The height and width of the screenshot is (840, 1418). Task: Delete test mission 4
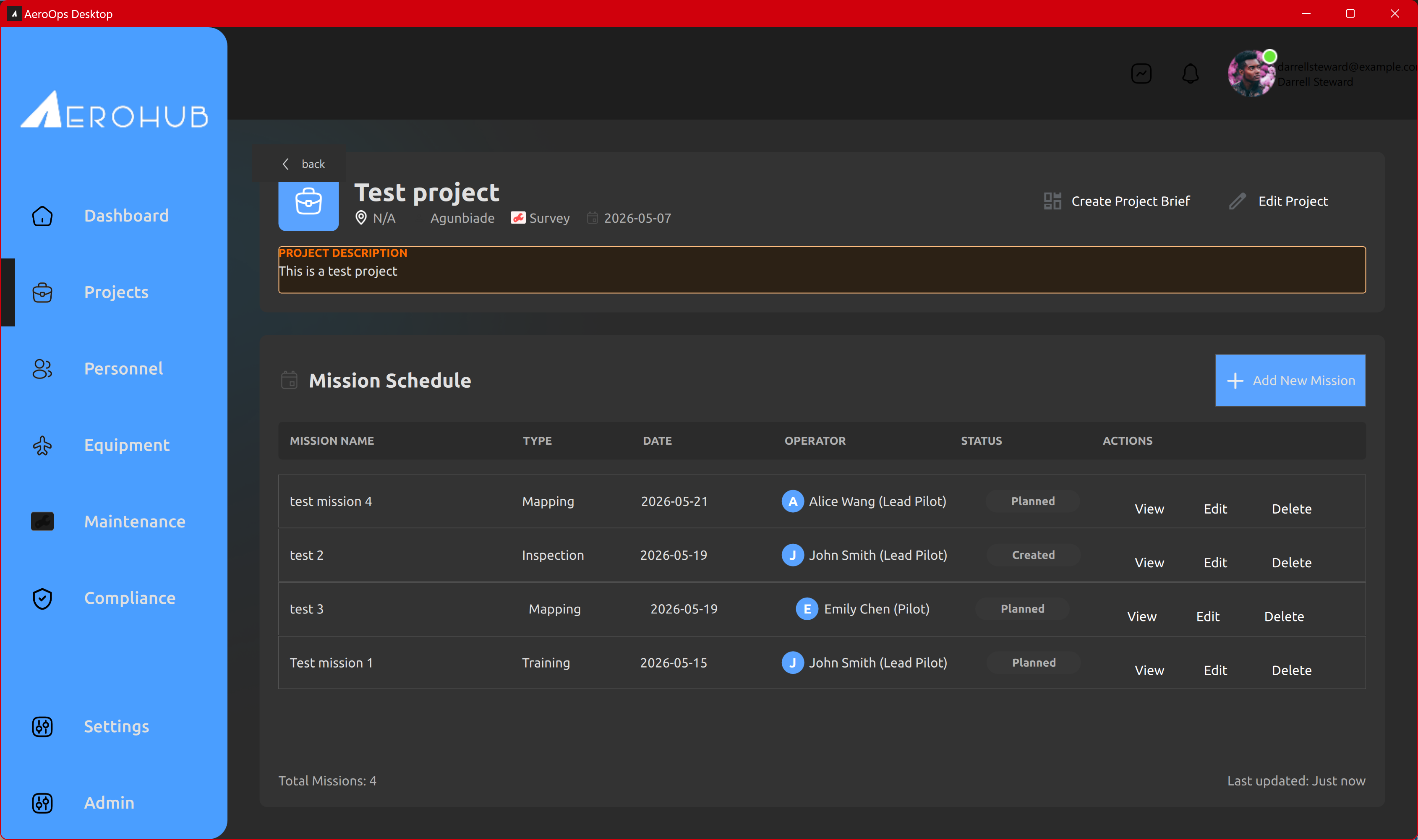pyautogui.click(x=1291, y=509)
